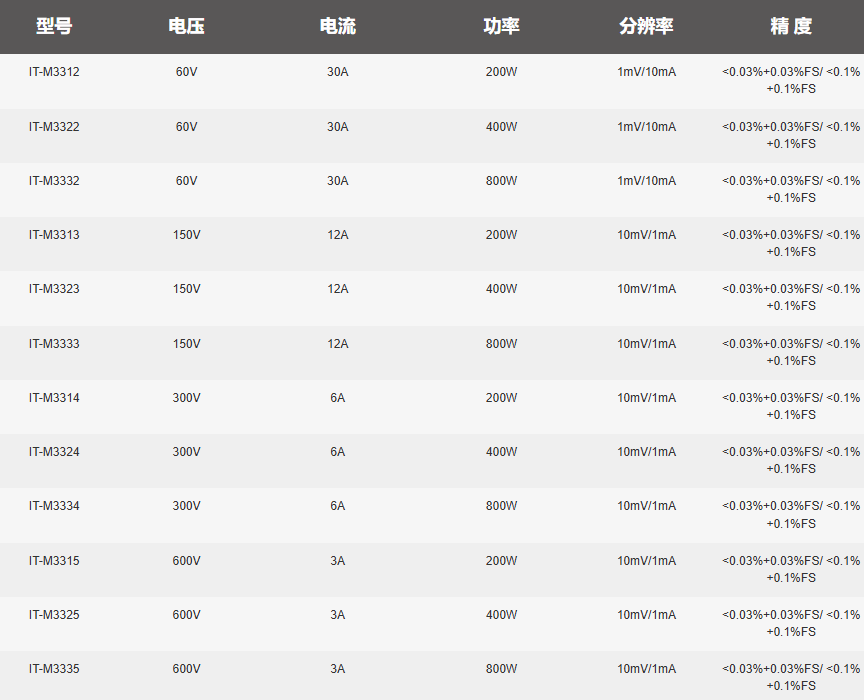The width and height of the screenshot is (864, 700).
Task: Select the 功率 column header
Action: 501,26
